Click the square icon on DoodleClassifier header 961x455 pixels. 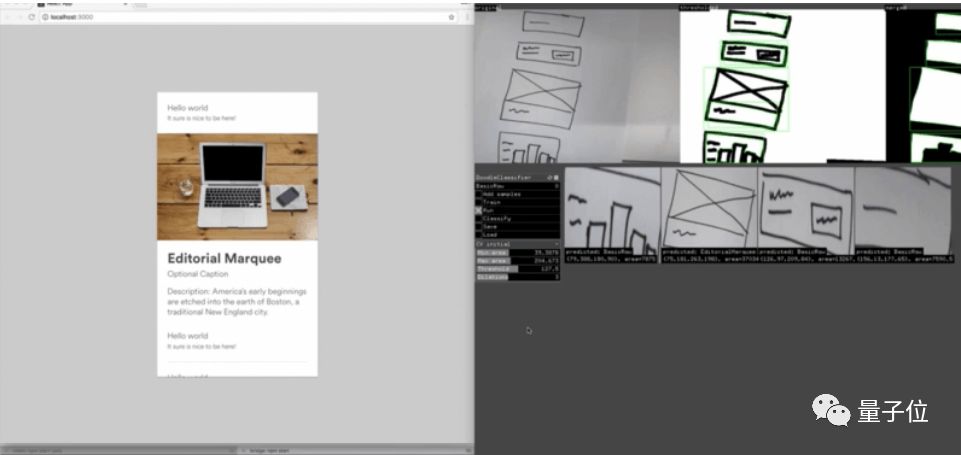(x=556, y=177)
